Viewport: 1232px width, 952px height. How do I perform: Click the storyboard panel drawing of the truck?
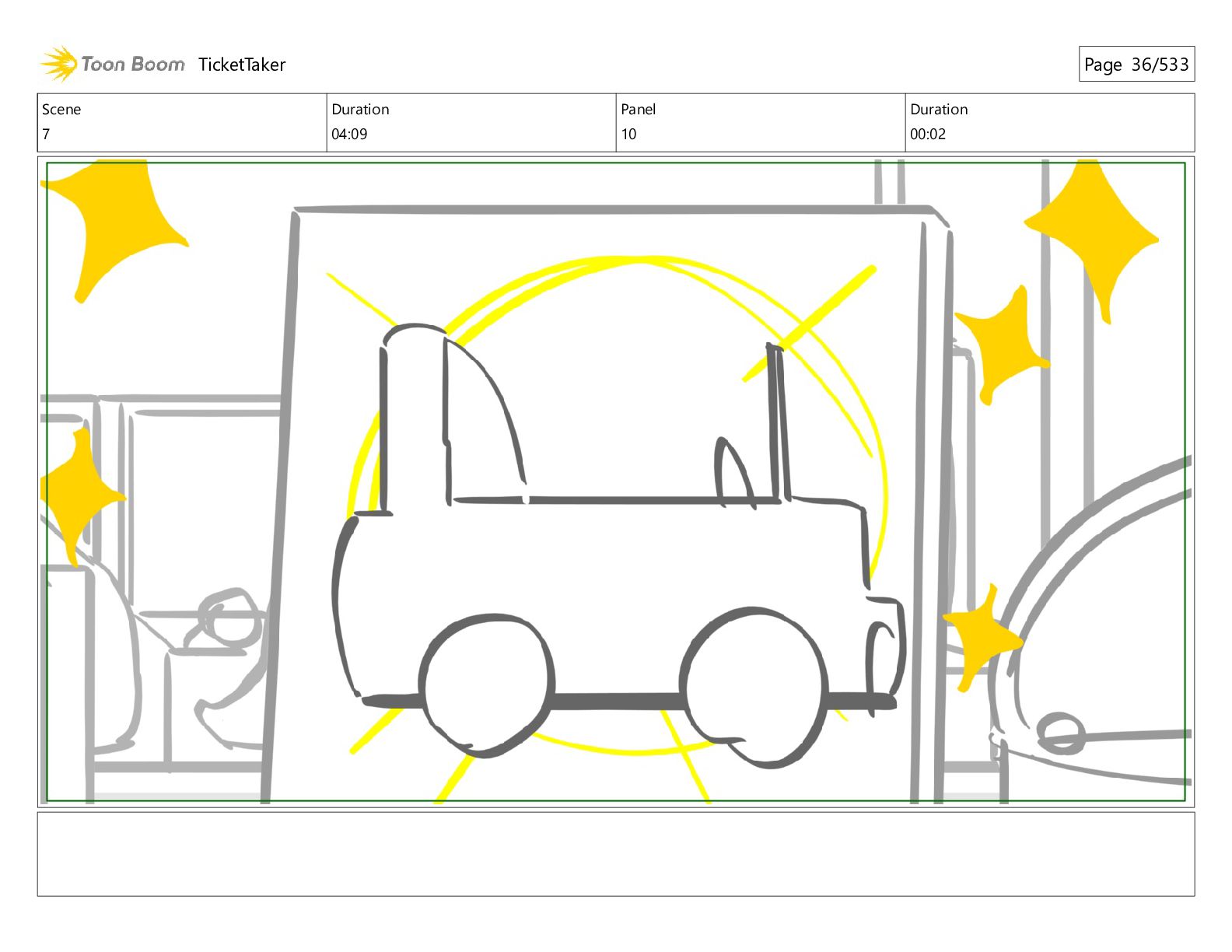coord(616,481)
